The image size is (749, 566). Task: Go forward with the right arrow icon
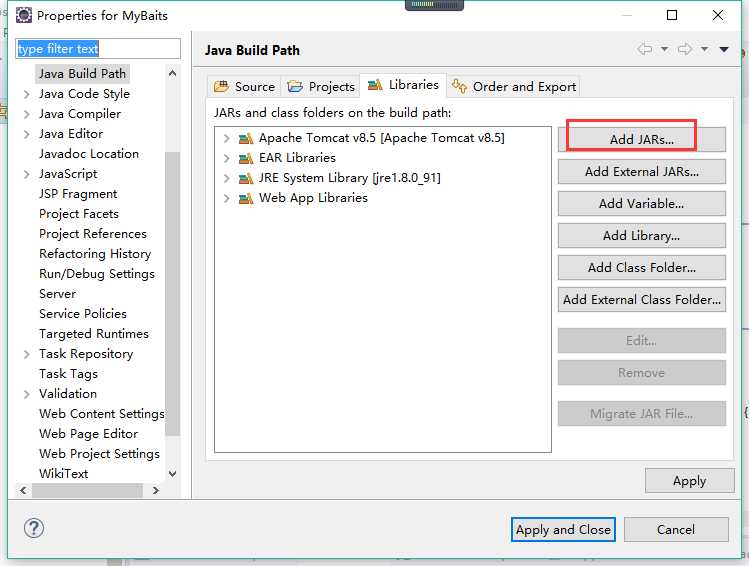685,49
